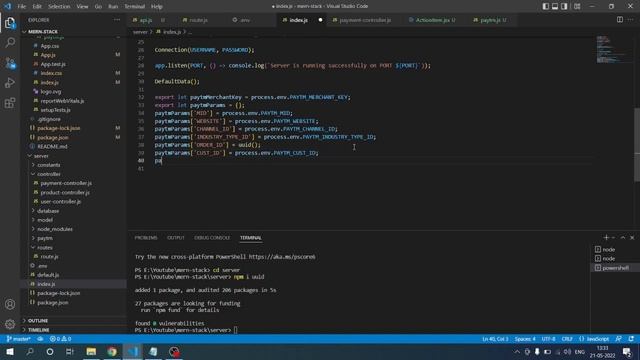Create a new terminal with plus icon
Image resolution: width=640 pixels, height=360 pixels.
click(606, 238)
